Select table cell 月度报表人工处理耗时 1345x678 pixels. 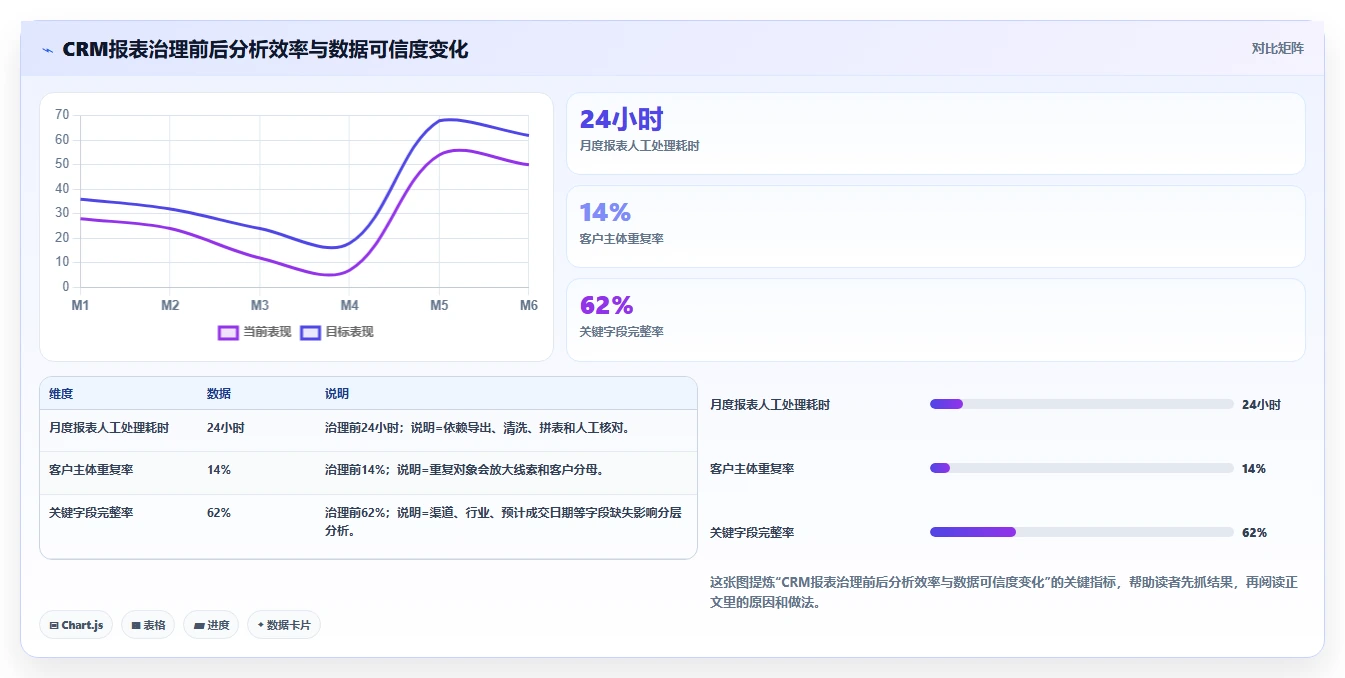click(x=109, y=427)
